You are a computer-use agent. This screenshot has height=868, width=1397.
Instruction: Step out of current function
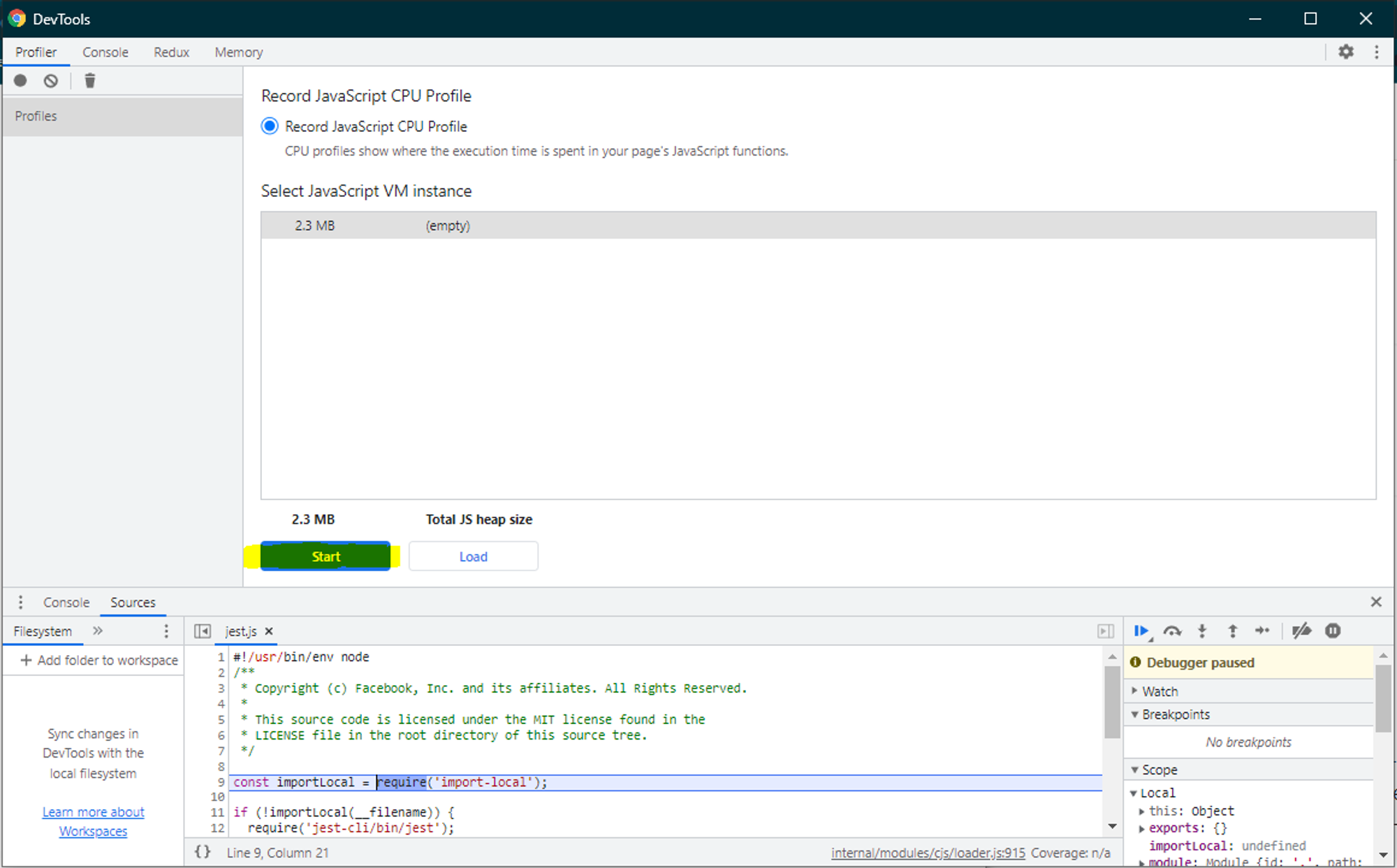tap(1232, 631)
